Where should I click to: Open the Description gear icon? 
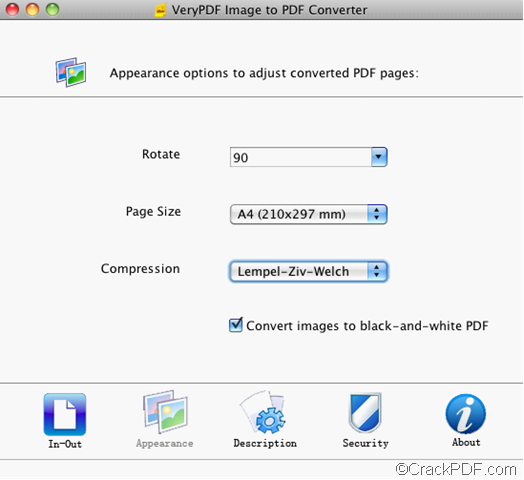coord(264,412)
